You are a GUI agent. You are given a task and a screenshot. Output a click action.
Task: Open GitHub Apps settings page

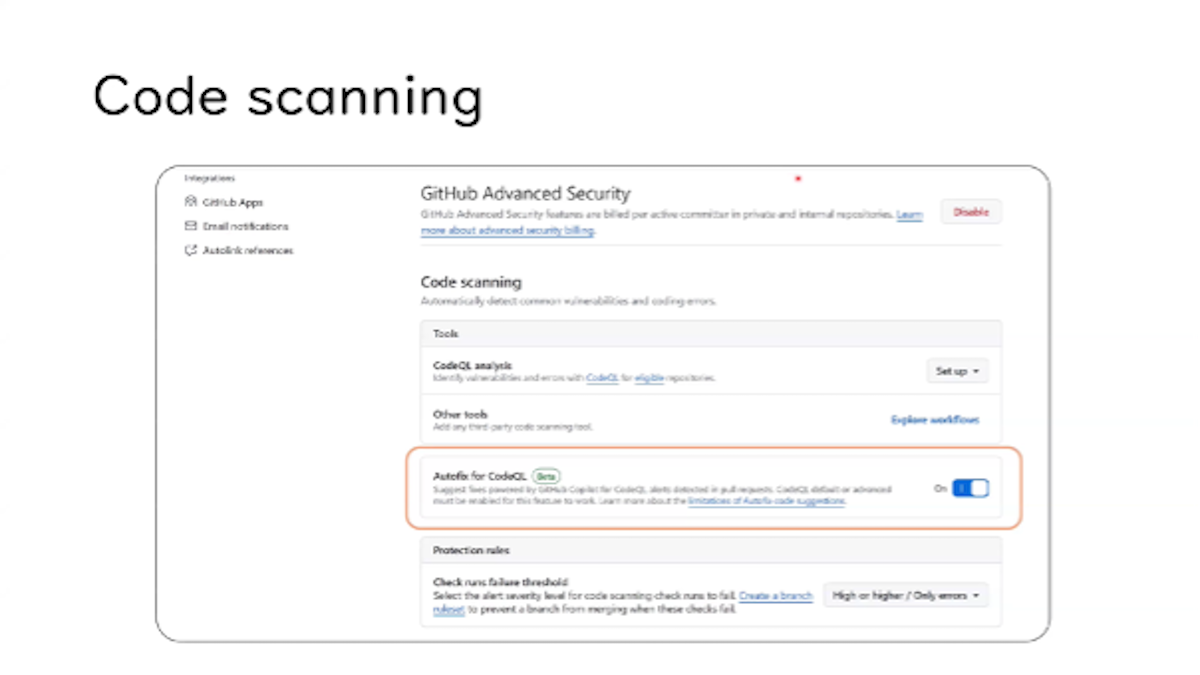[x=233, y=202]
